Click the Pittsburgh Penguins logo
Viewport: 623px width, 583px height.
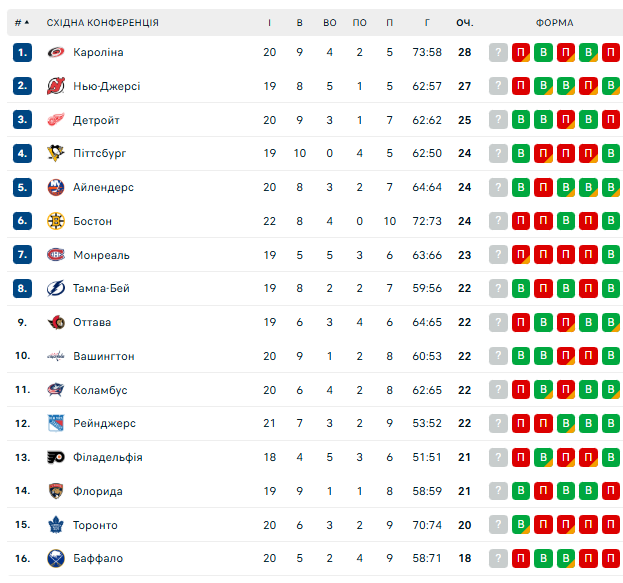click(x=56, y=153)
